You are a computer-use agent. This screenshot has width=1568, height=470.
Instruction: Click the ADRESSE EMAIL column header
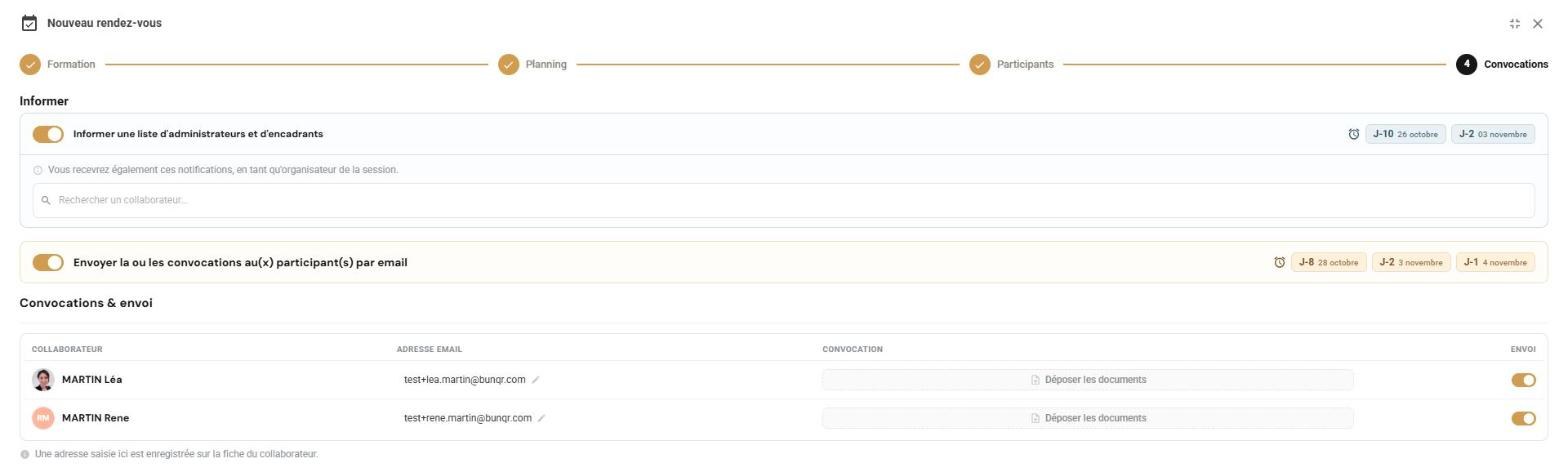coord(429,349)
